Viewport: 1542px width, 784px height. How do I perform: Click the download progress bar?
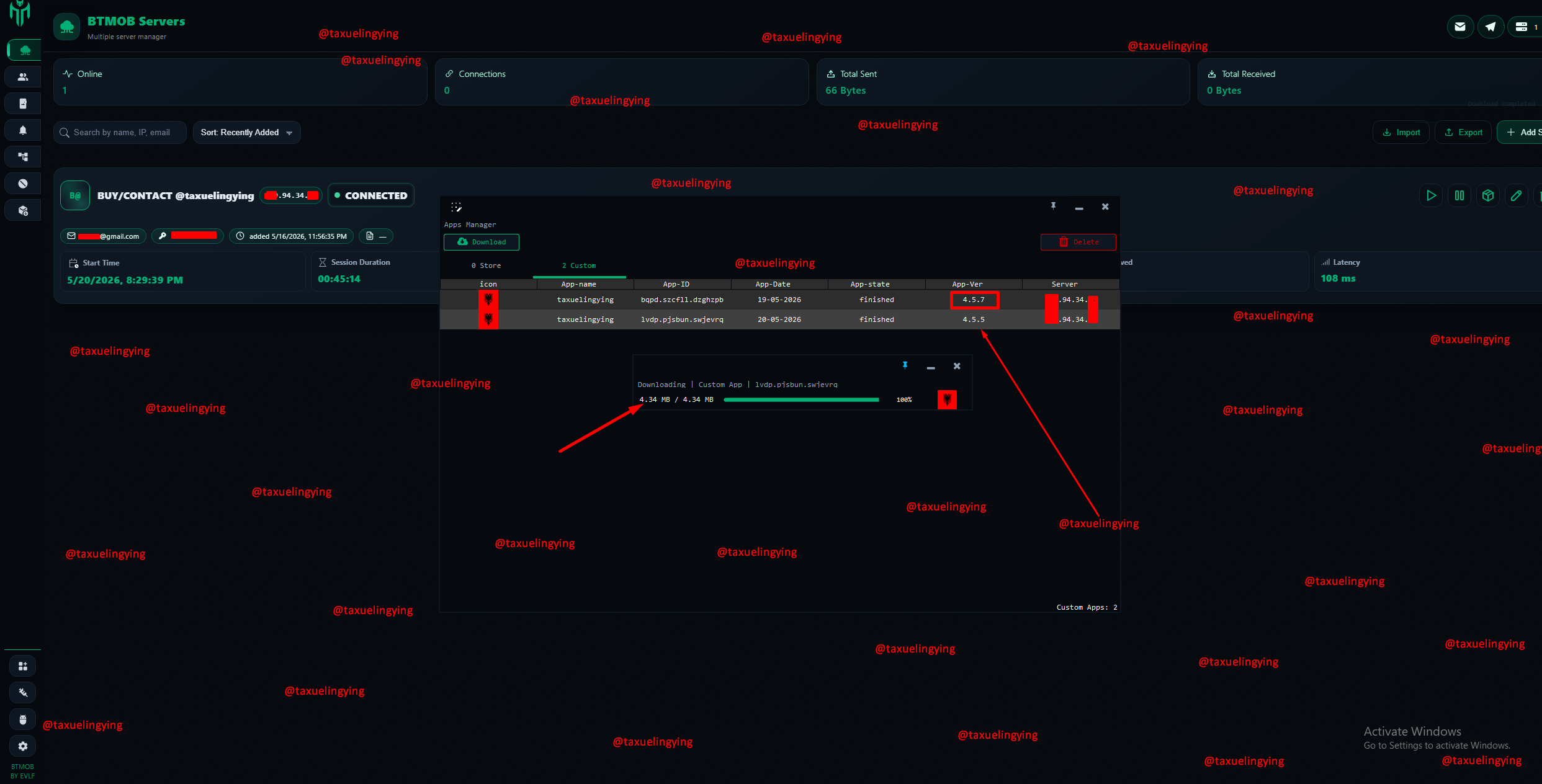(x=801, y=400)
